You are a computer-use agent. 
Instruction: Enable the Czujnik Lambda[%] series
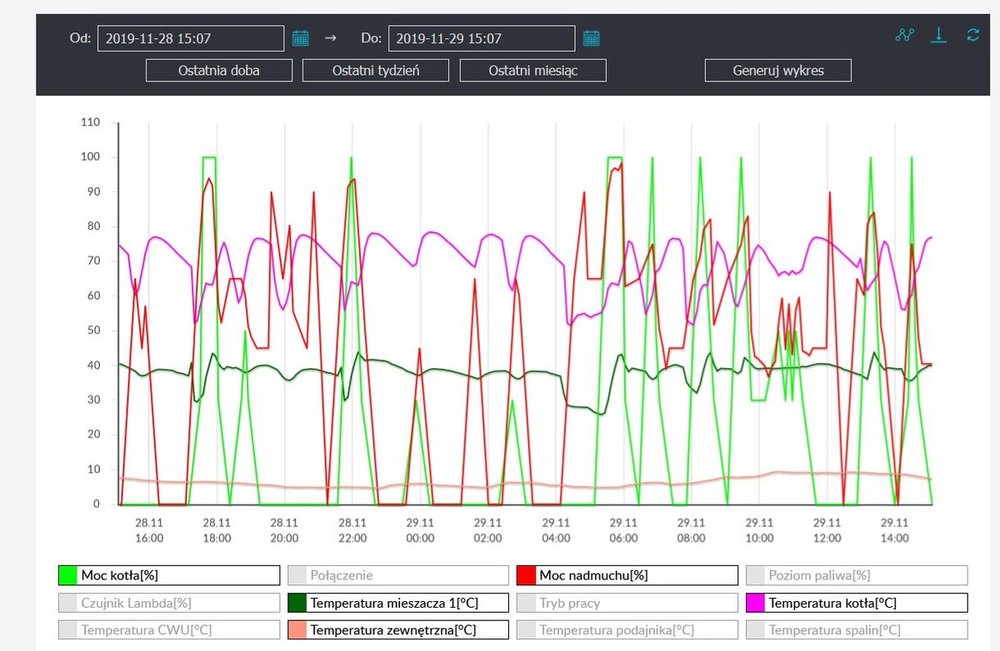tap(168, 603)
